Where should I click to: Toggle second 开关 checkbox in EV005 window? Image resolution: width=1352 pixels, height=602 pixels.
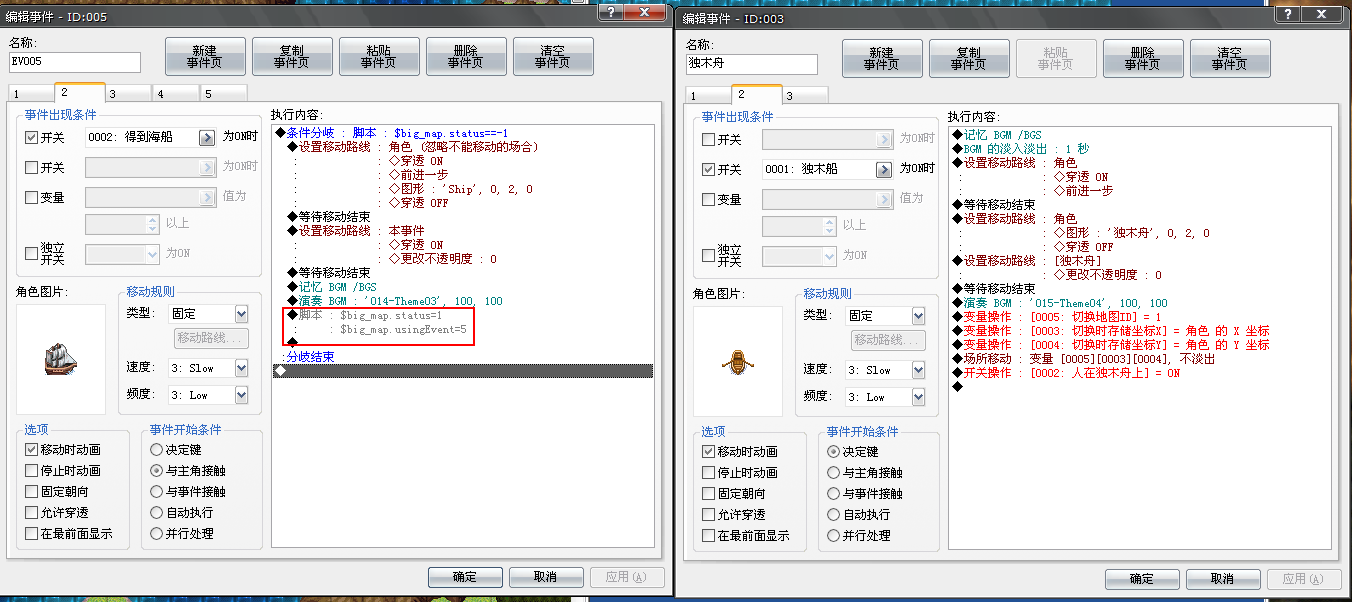click(x=32, y=167)
